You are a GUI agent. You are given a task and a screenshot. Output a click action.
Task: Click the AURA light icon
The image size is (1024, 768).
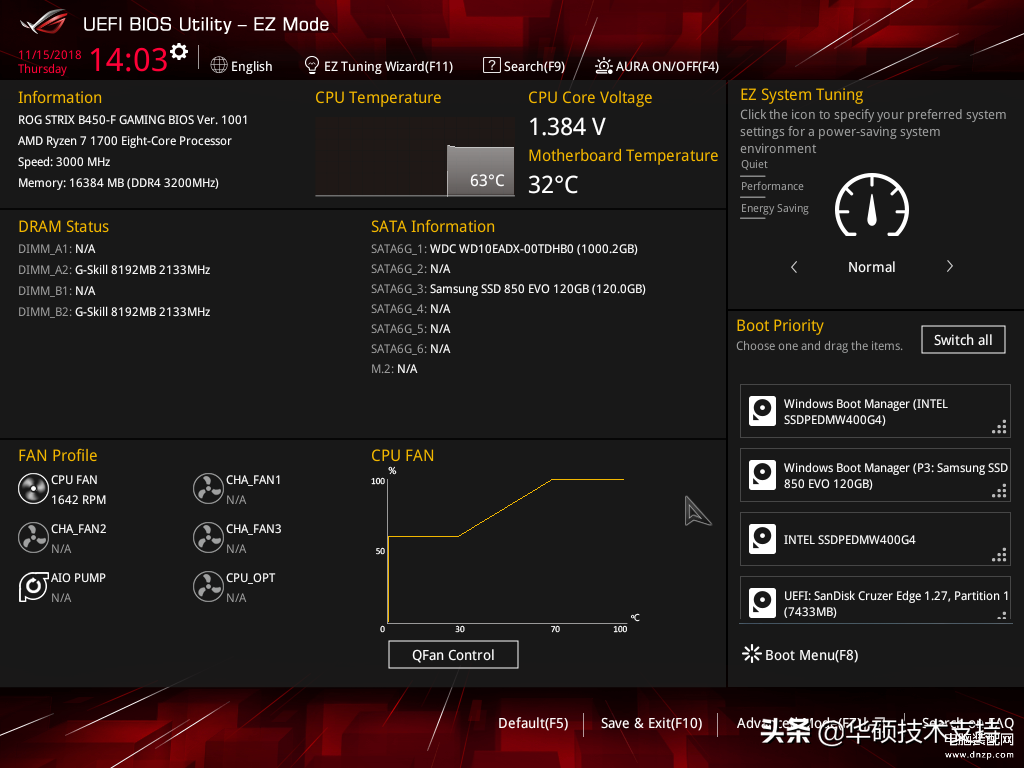(603, 66)
